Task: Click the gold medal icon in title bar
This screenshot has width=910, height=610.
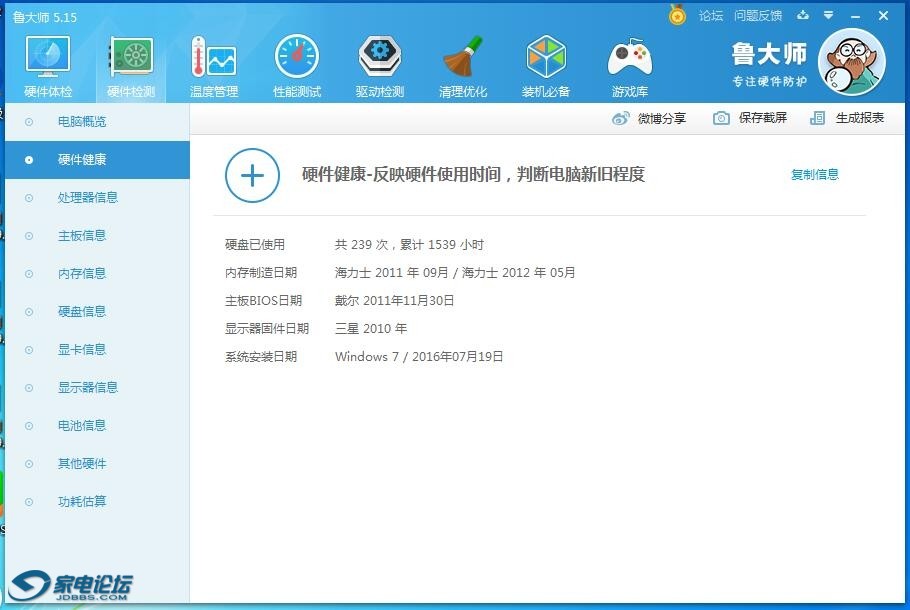Action: point(677,15)
